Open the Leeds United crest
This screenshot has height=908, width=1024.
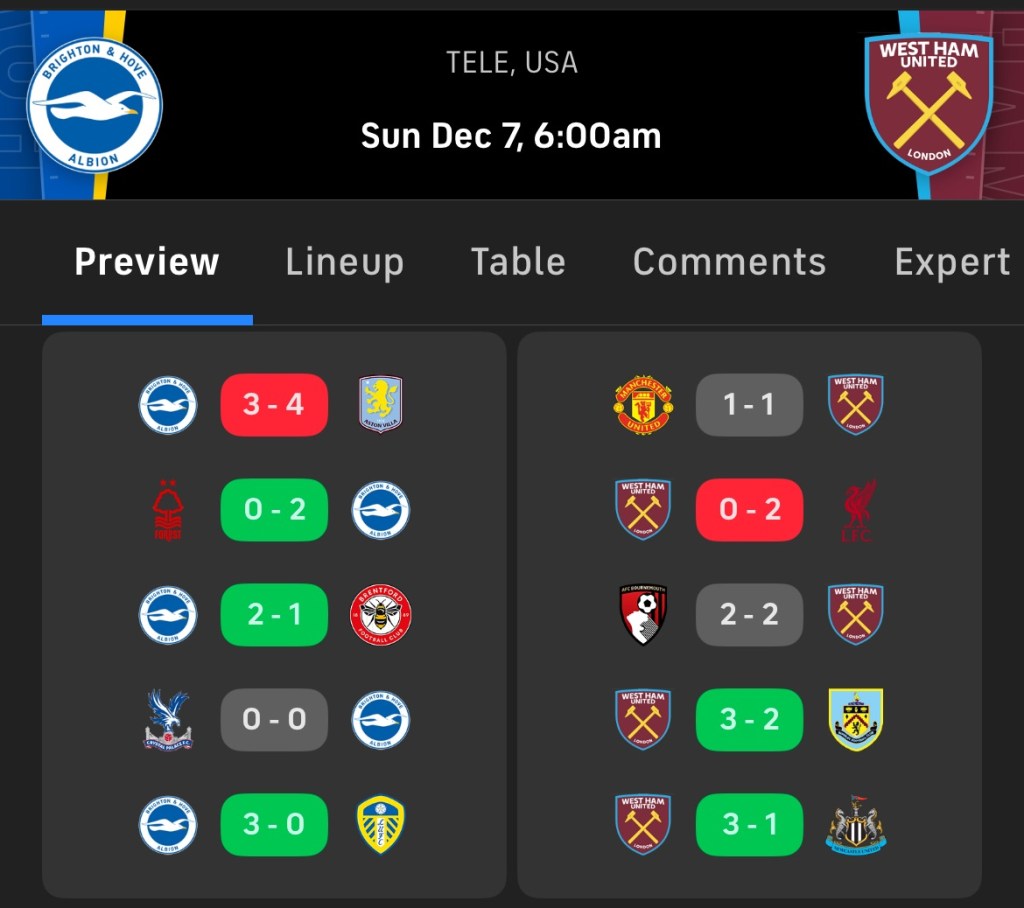pos(380,825)
